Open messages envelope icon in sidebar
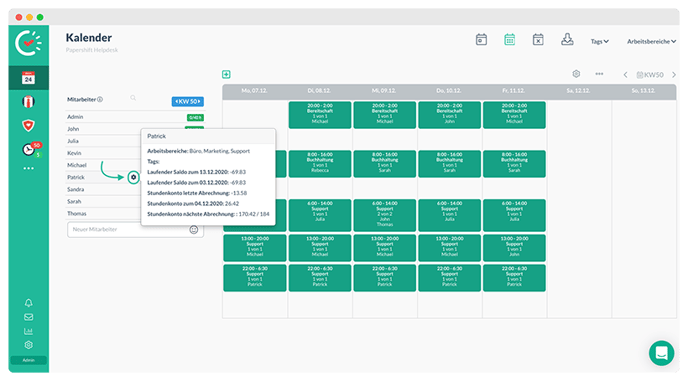Screen dimensions: 688x381 tap(29, 317)
